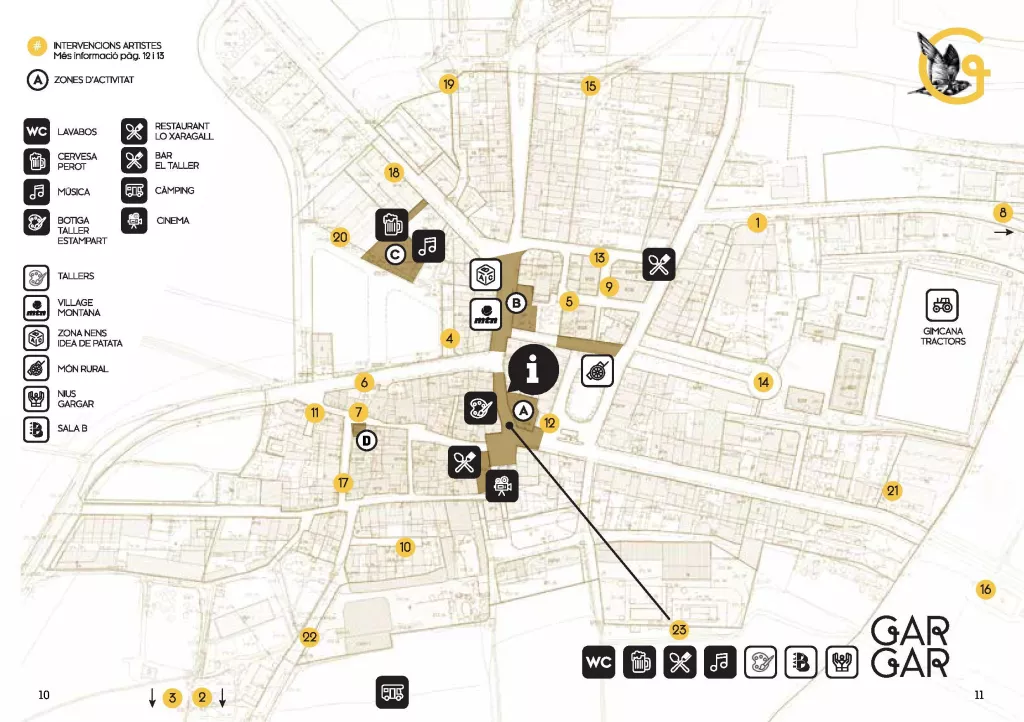
Task: Select the cinema camera icon on the map
Action: (x=502, y=486)
